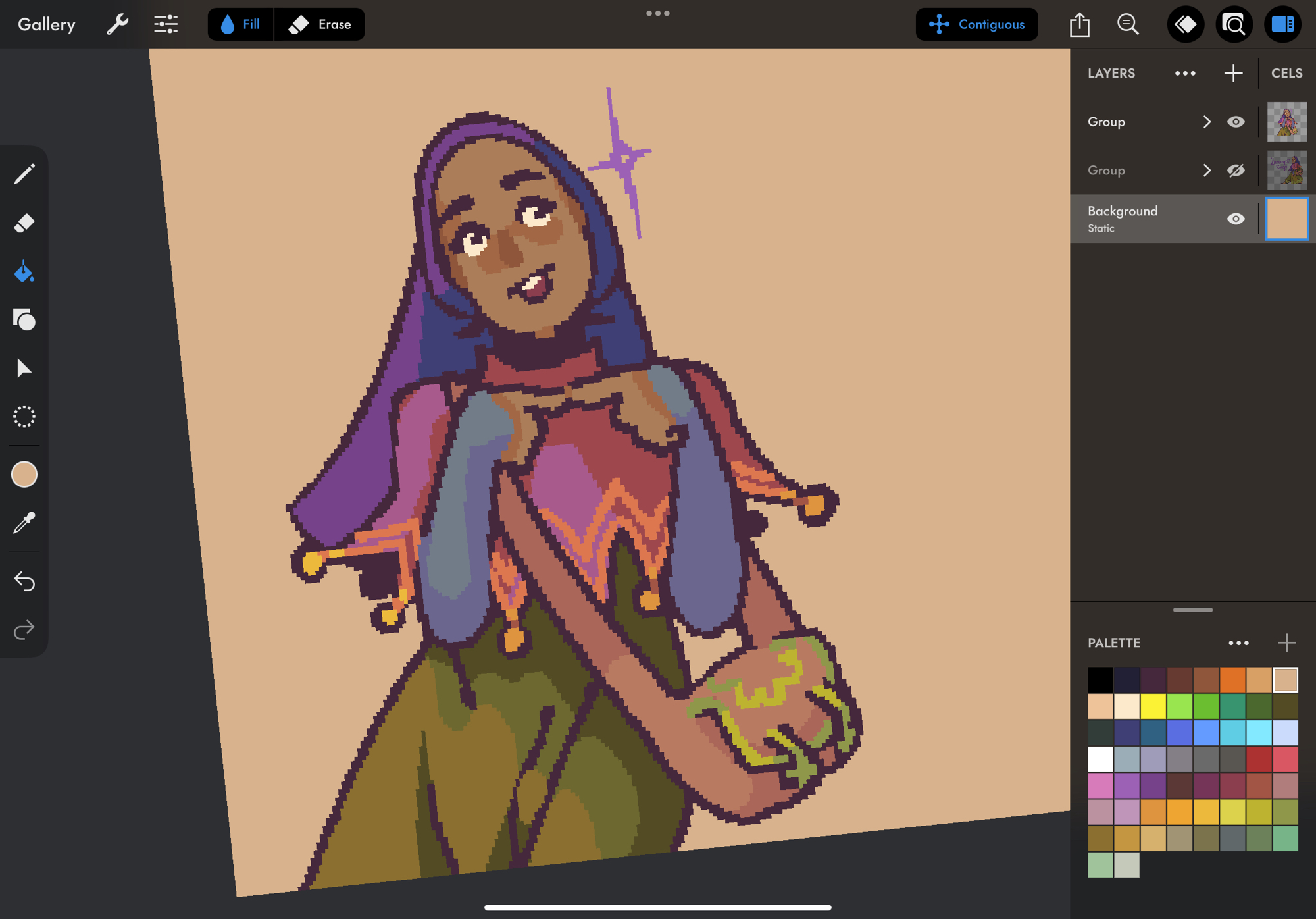
Task: Activate the dotted circle Selection tool
Action: coord(24,417)
